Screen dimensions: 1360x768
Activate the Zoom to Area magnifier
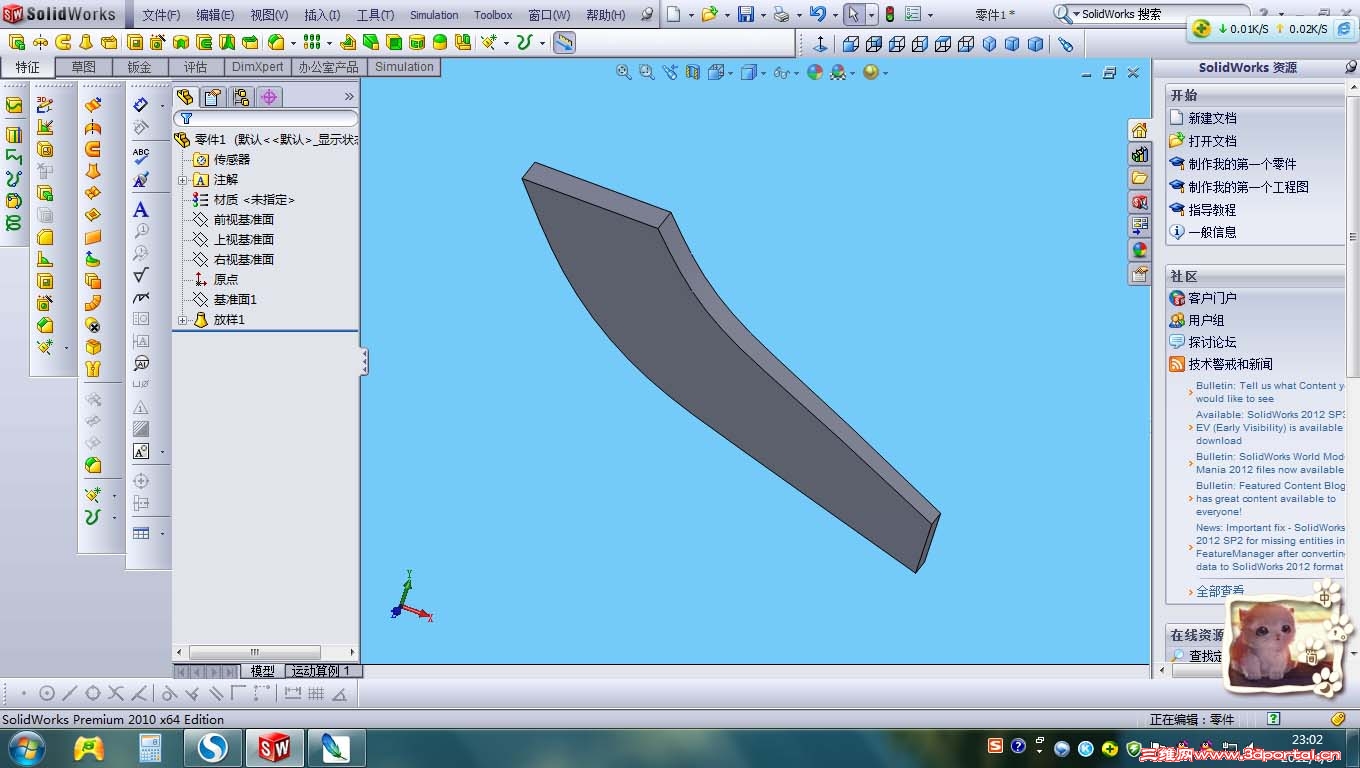point(647,72)
